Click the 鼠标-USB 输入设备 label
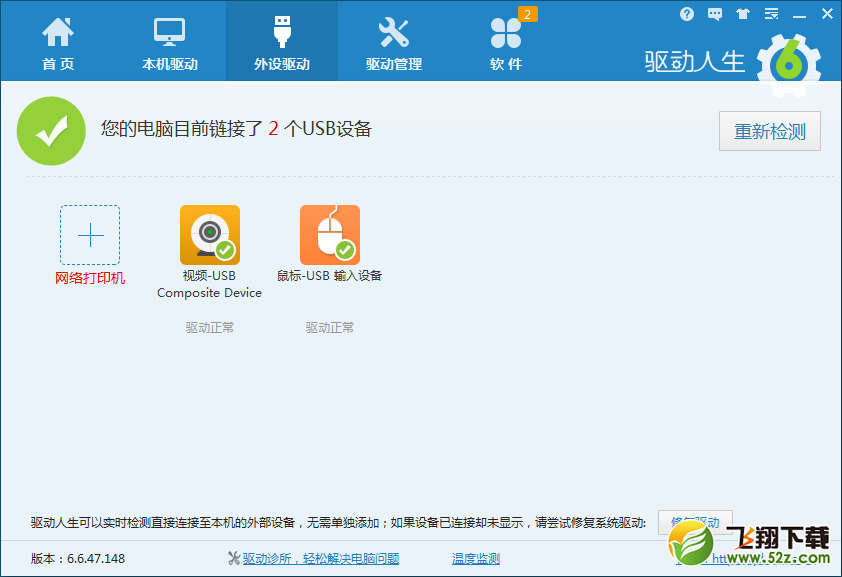Image resolution: width=842 pixels, height=577 pixels. tap(329, 276)
